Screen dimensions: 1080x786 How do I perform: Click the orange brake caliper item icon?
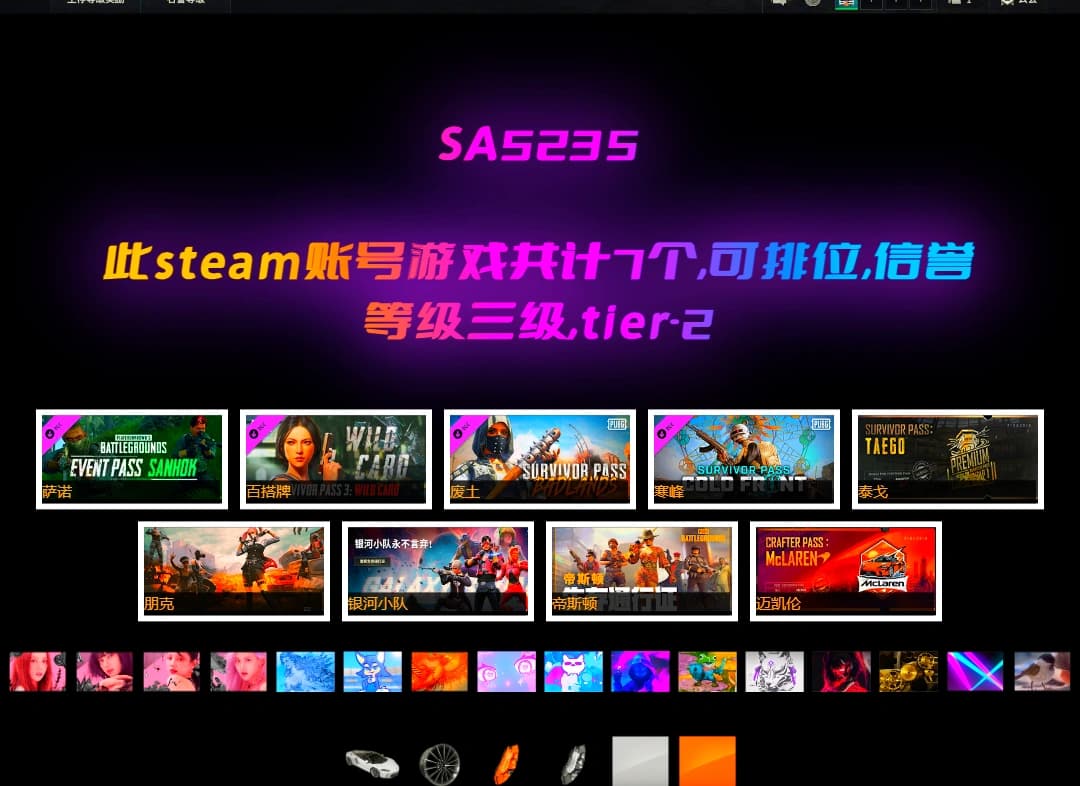[506, 765]
